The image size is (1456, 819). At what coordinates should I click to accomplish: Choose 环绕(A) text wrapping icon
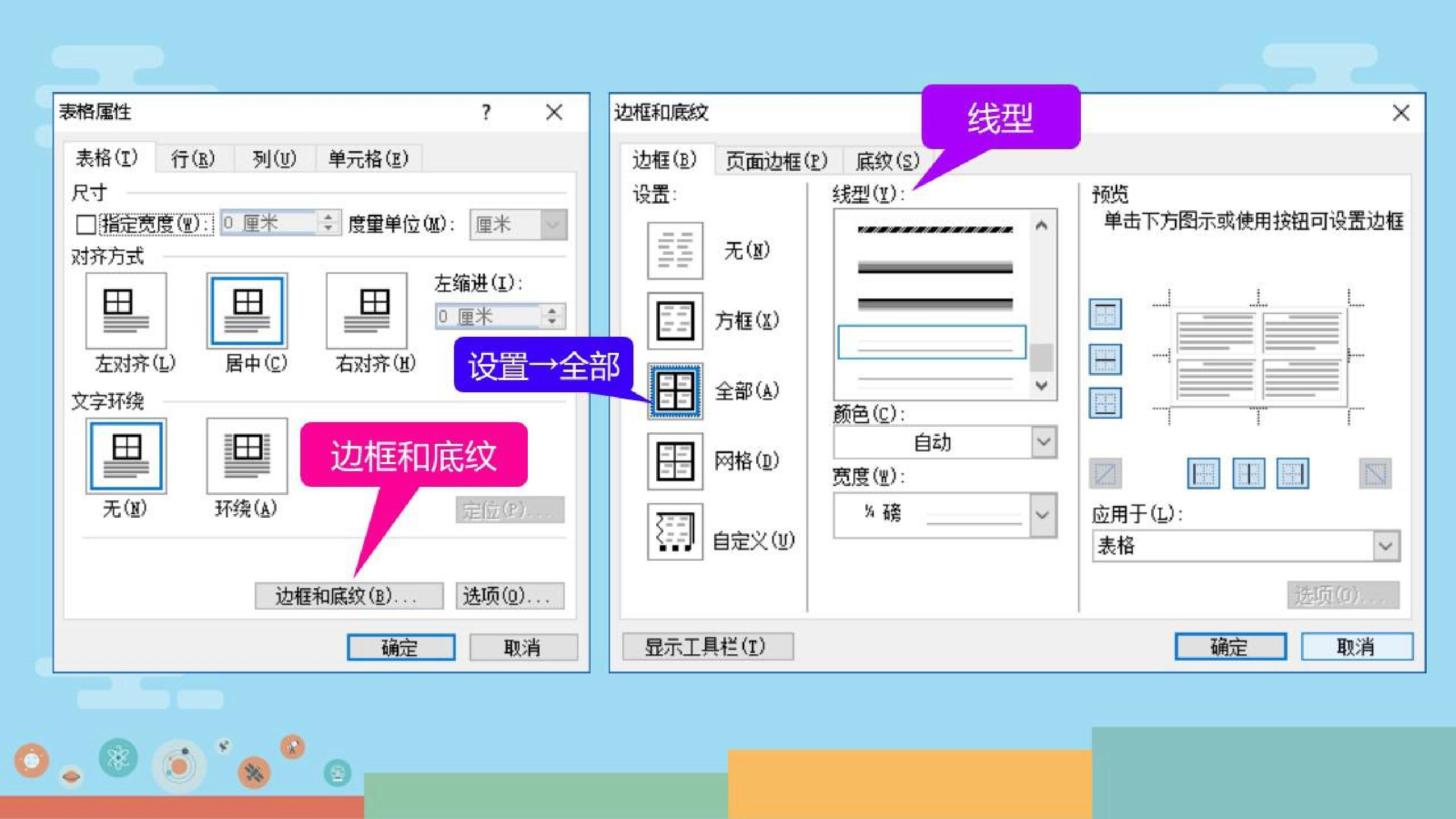coord(246,456)
